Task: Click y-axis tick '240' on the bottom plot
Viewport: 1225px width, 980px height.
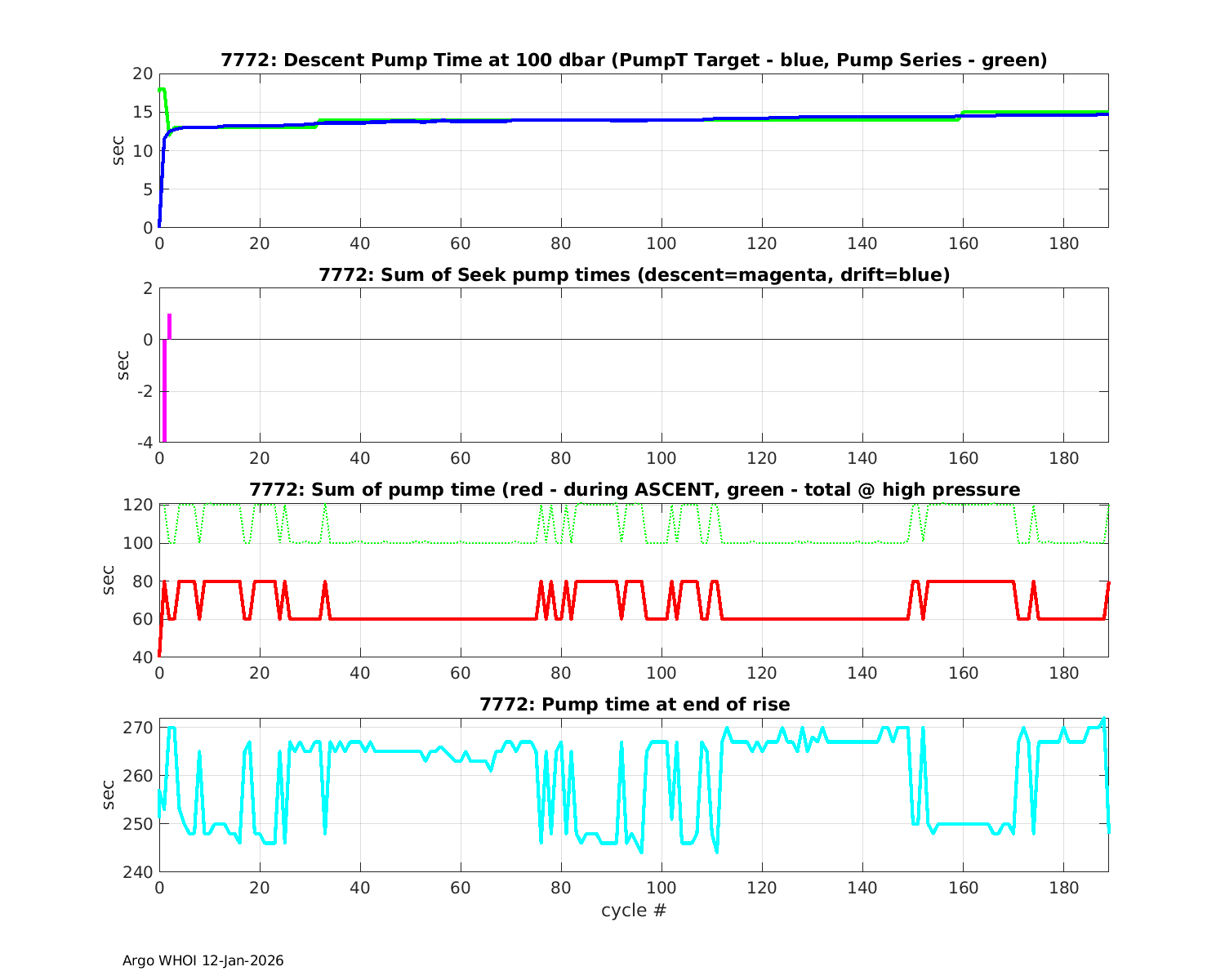Action: tap(139, 872)
